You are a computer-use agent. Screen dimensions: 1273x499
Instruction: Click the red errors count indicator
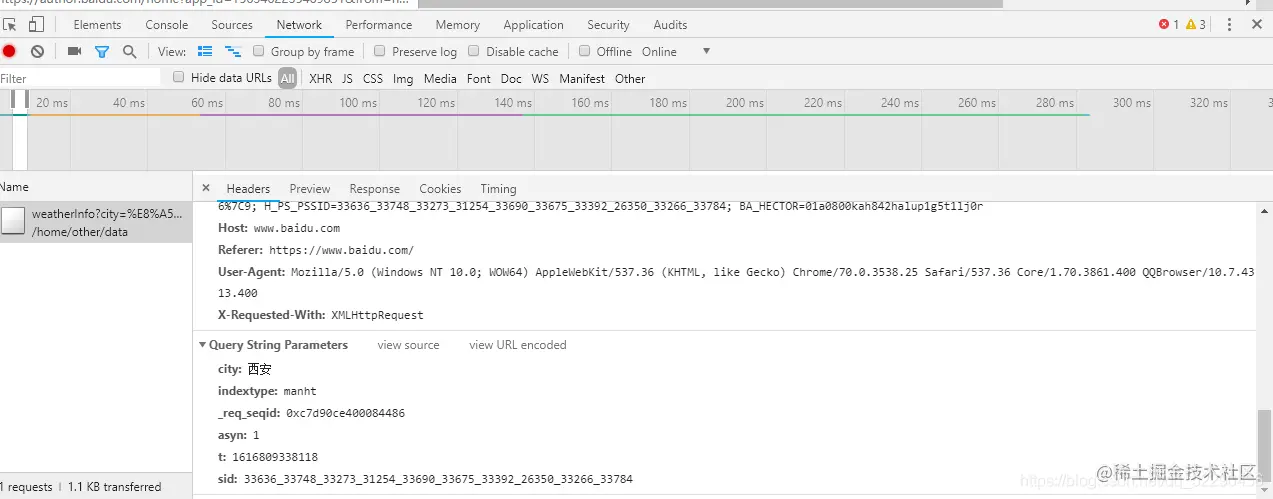(x=1168, y=25)
